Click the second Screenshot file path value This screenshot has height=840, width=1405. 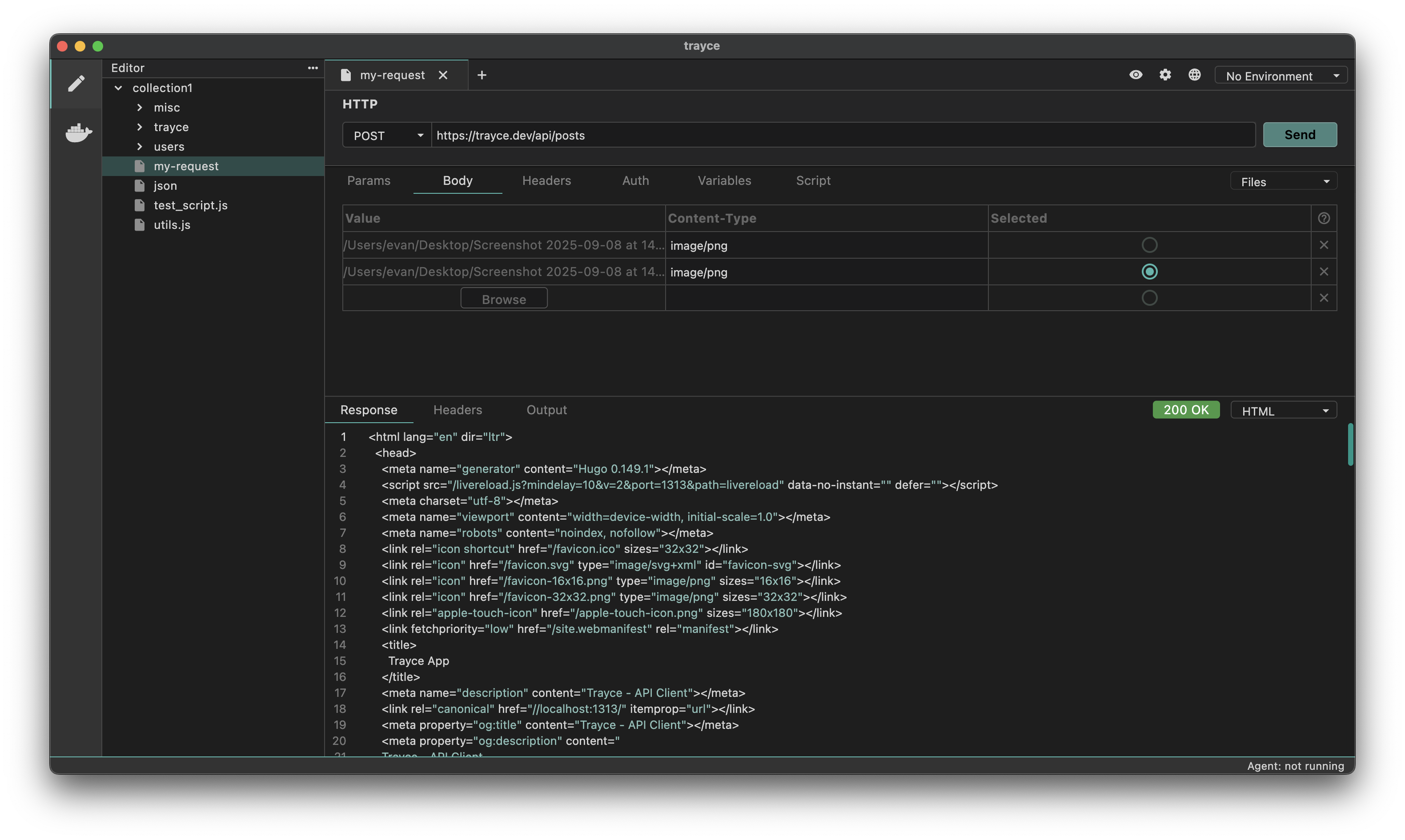504,272
